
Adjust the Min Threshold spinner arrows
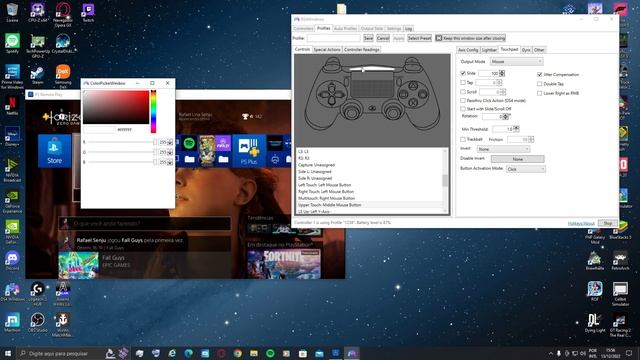(516, 129)
